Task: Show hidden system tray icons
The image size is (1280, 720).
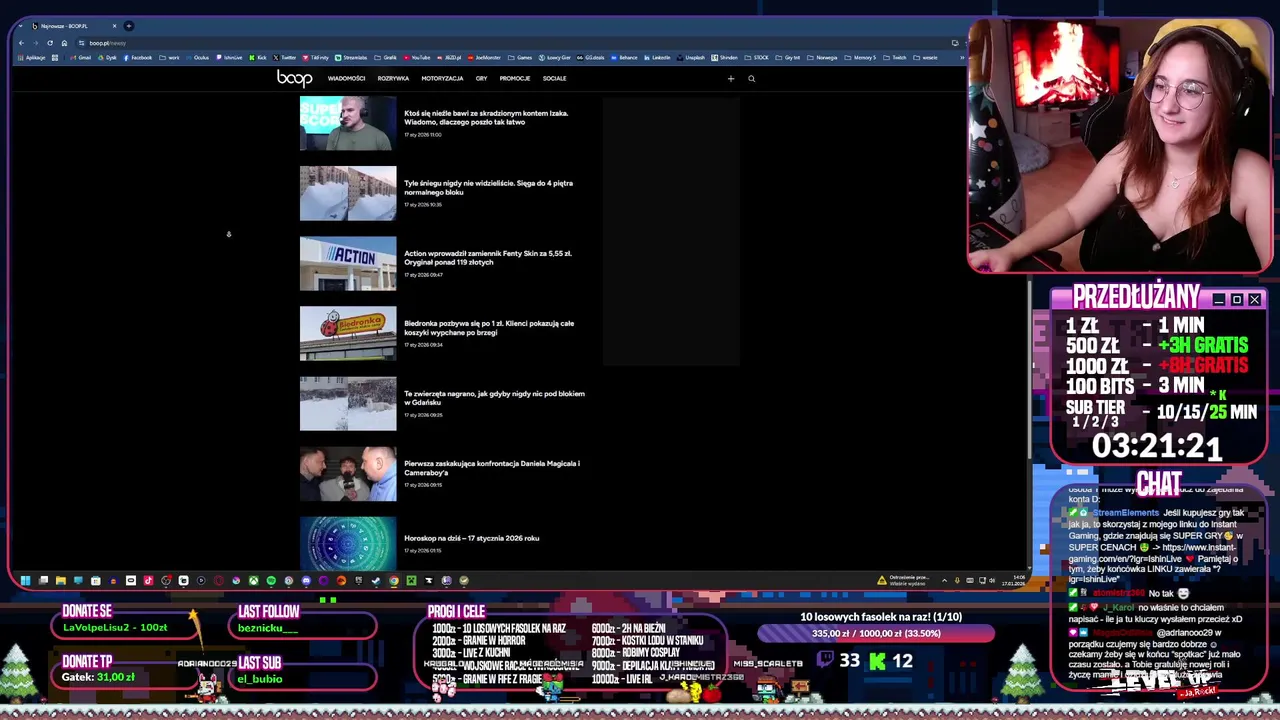Action: [944, 580]
